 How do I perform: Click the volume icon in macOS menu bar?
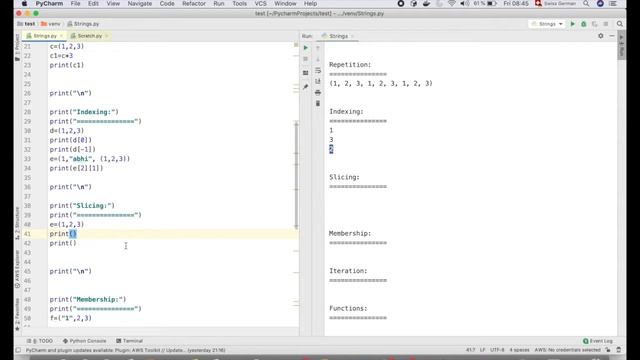(x=464, y=4)
